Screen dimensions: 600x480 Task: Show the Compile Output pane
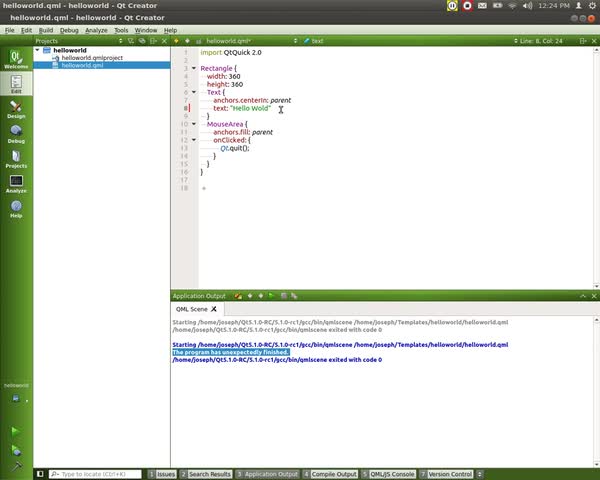[x=331, y=474]
